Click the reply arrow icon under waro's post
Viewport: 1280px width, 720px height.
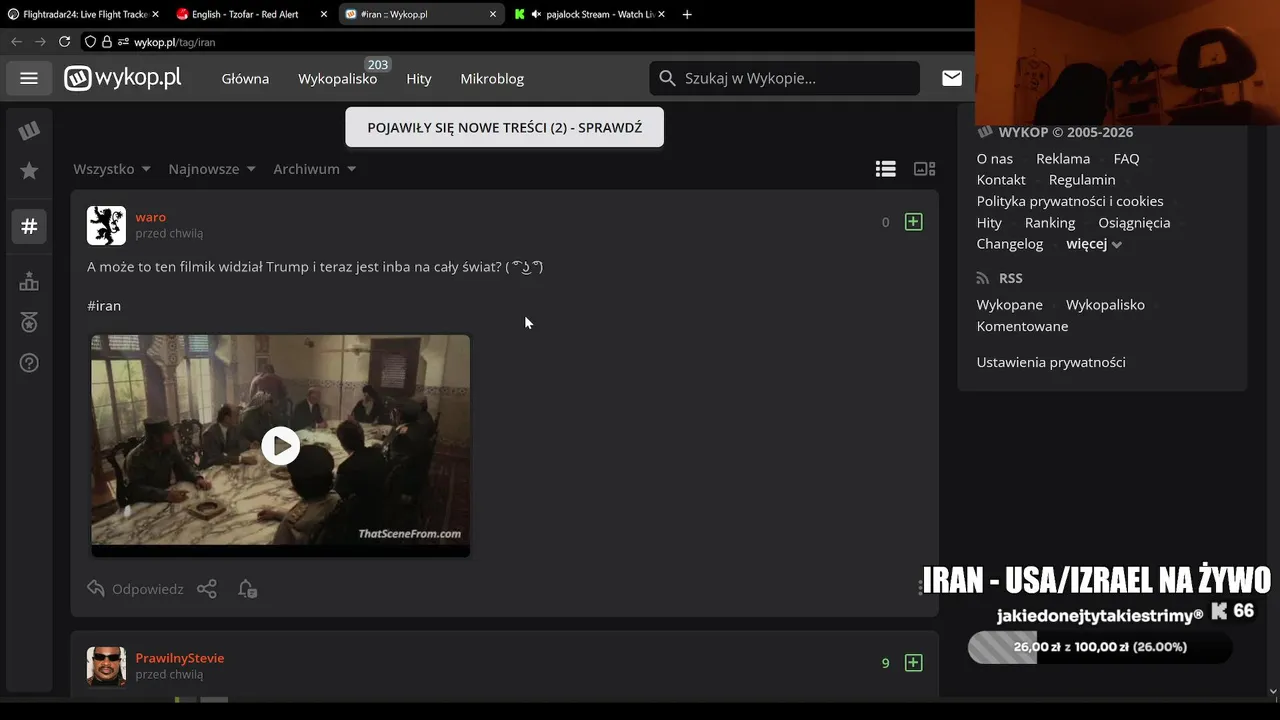click(x=96, y=589)
